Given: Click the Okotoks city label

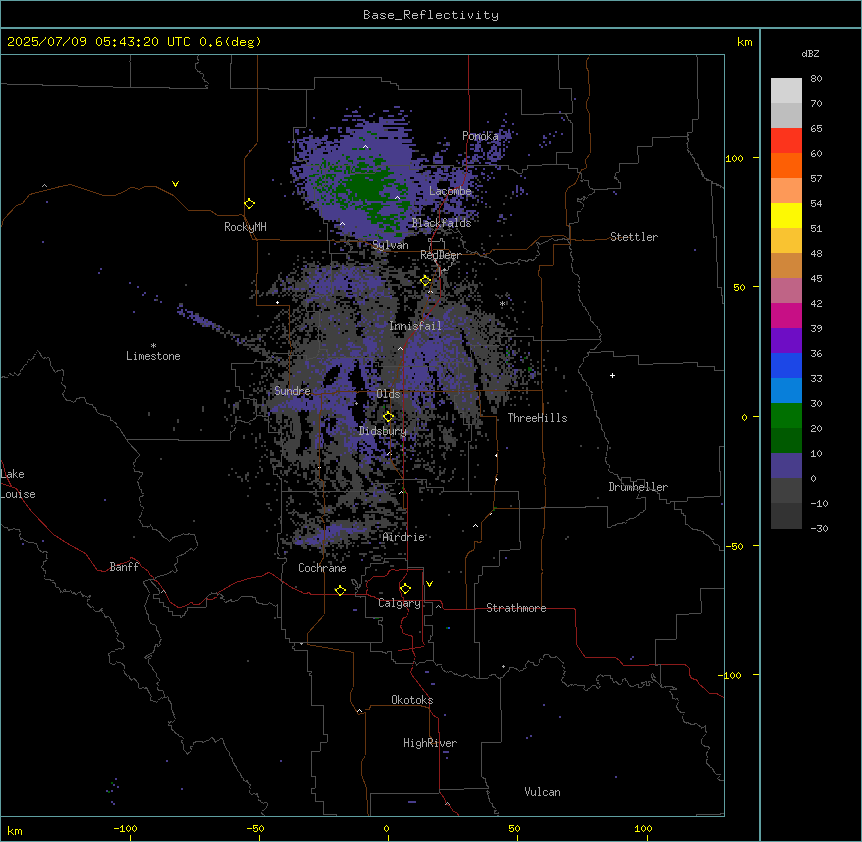Looking at the screenshot, I should pyautogui.click(x=412, y=700).
